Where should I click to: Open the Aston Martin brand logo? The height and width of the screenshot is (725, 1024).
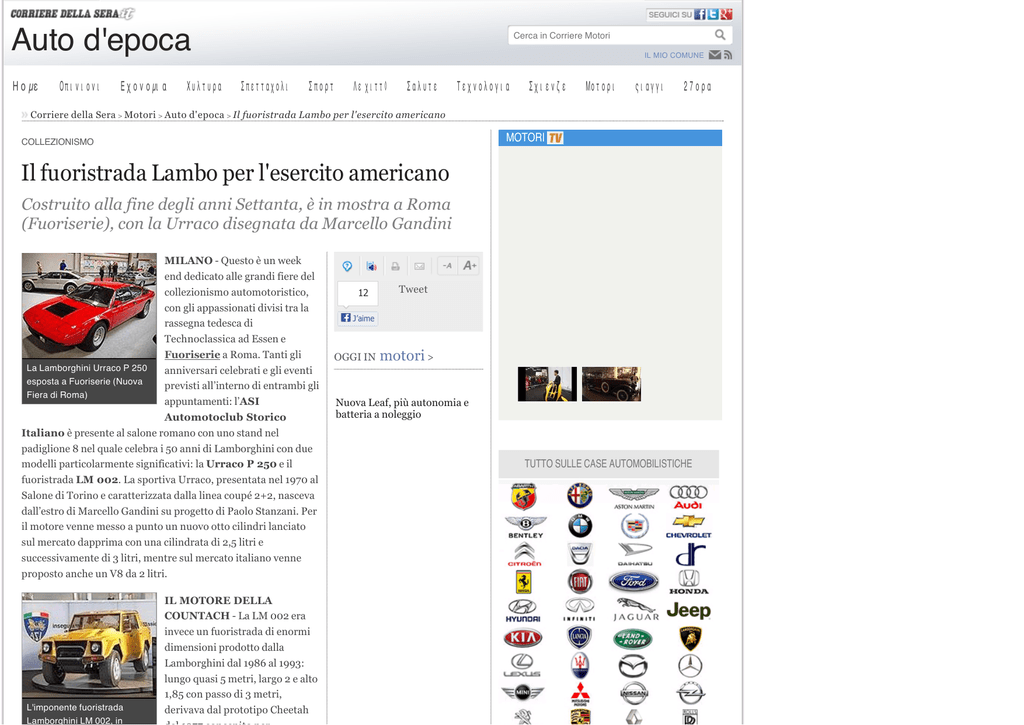coord(633,498)
